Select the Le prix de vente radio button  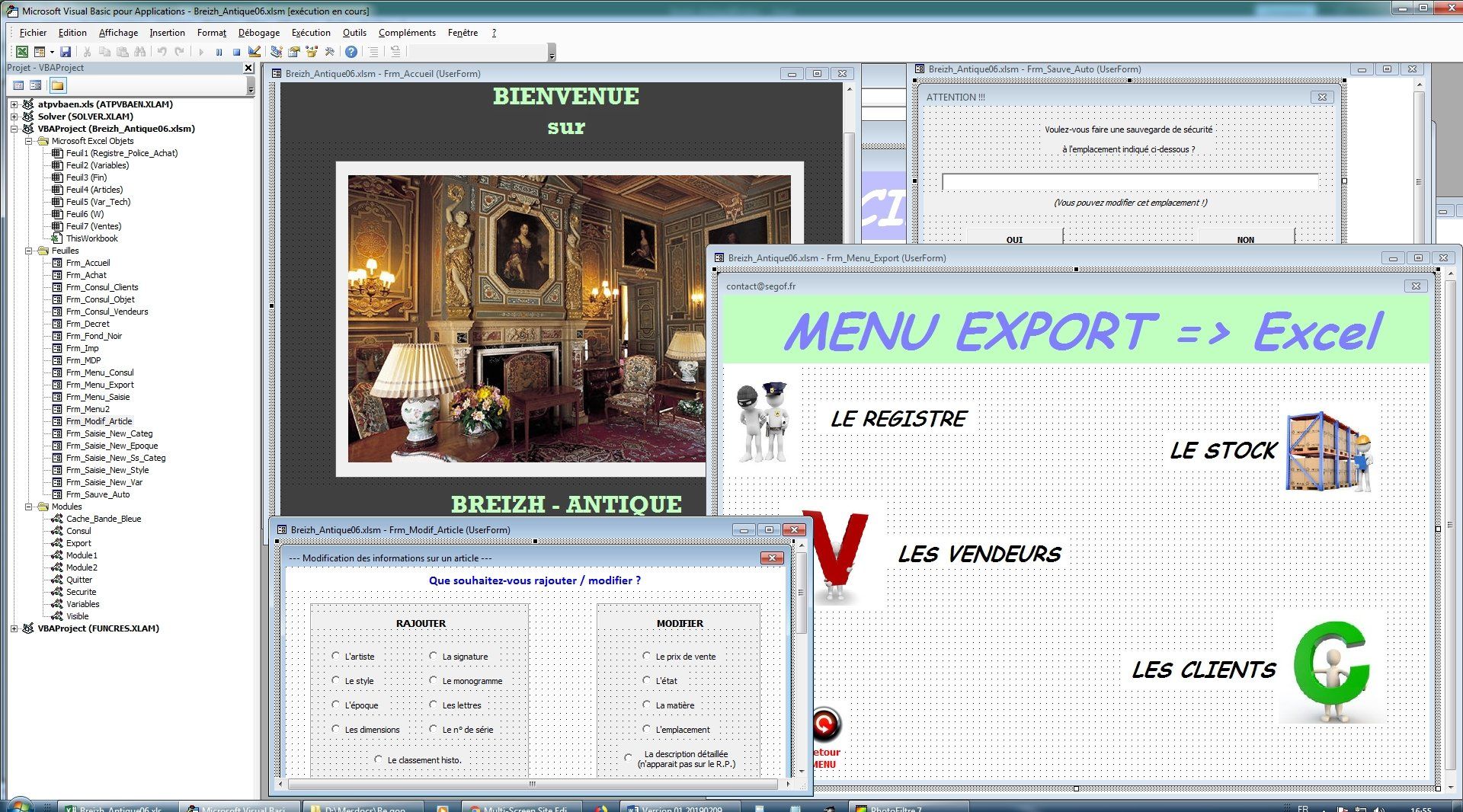647,656
